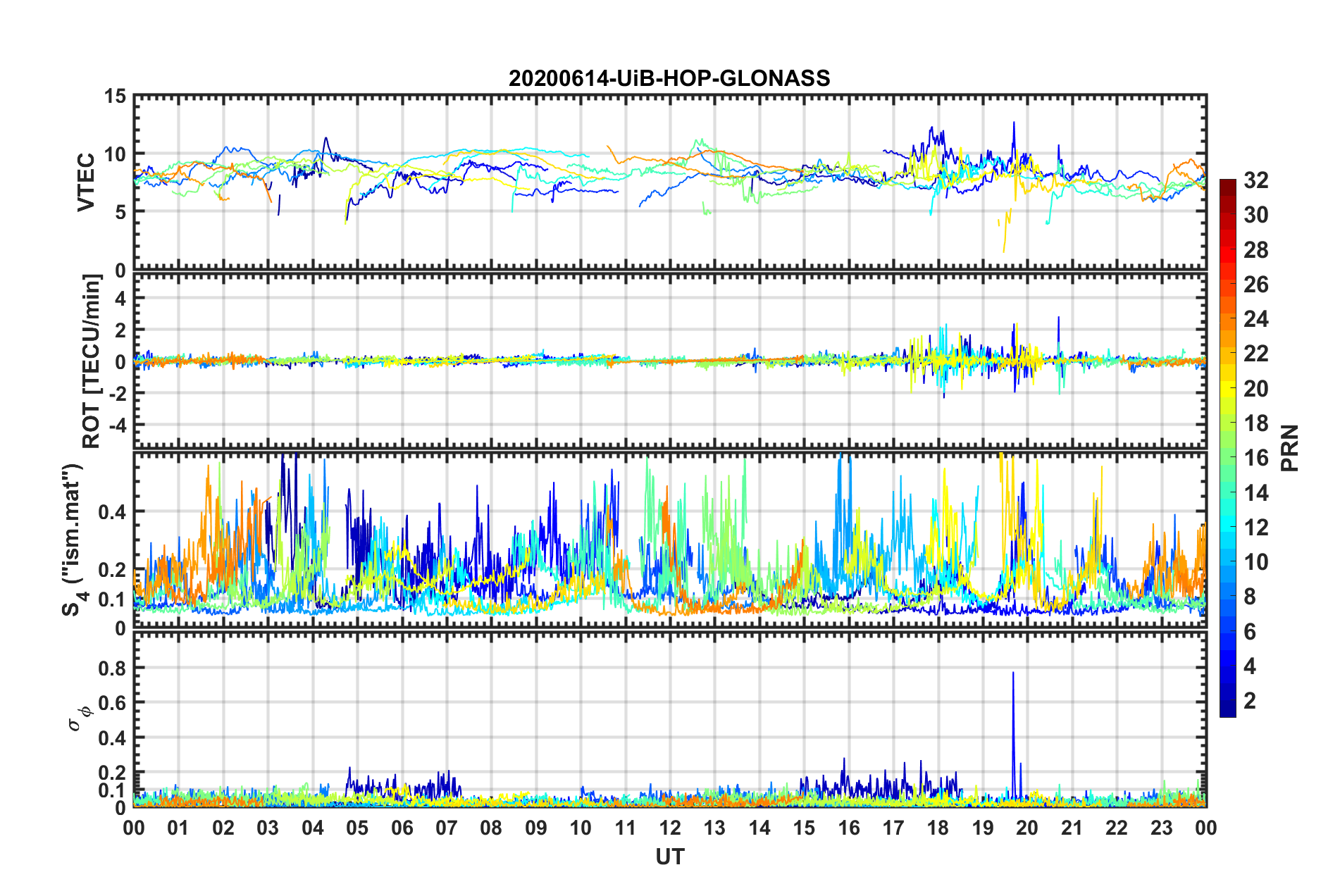
Task: Click the PRN colorbar label
Action: tap(1290, 448)
